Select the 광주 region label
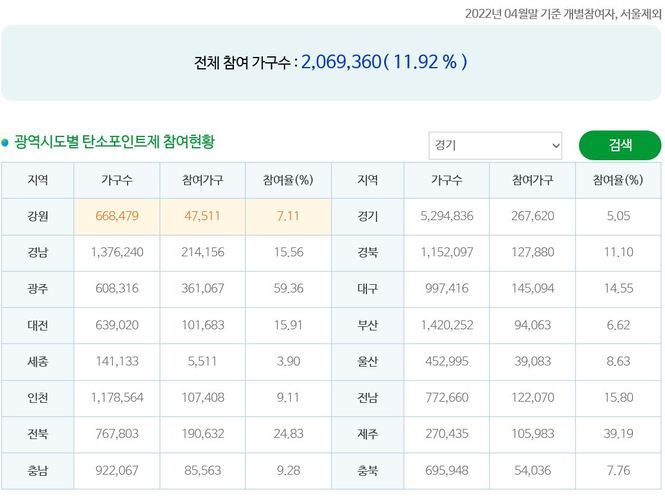 pyautogui.click(x=37, y=289)
